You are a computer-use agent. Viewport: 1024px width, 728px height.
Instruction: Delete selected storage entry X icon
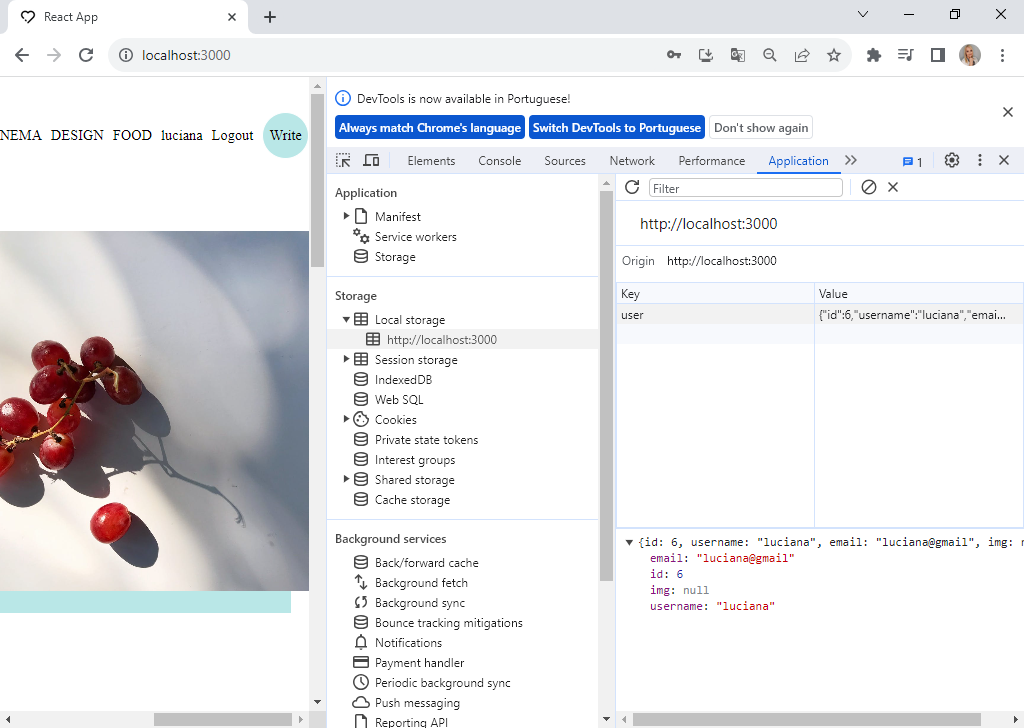pos(893,187)
